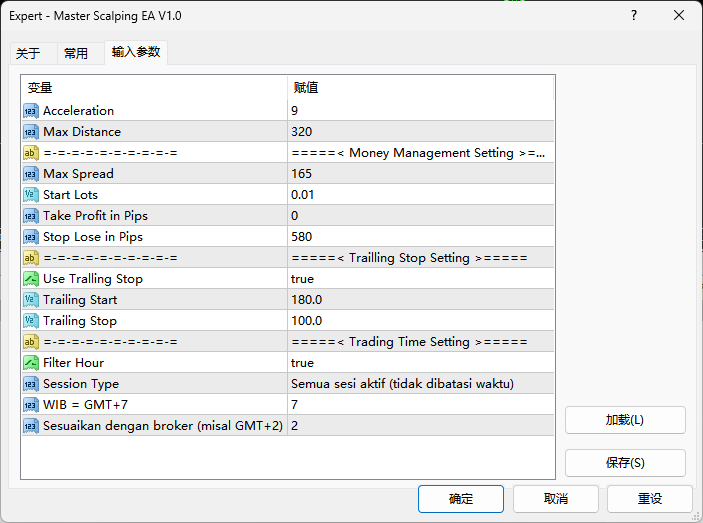This screenshot has width=703, height=523.
Task: Select the 输入参数 tab
Action: tap(136, 52)
